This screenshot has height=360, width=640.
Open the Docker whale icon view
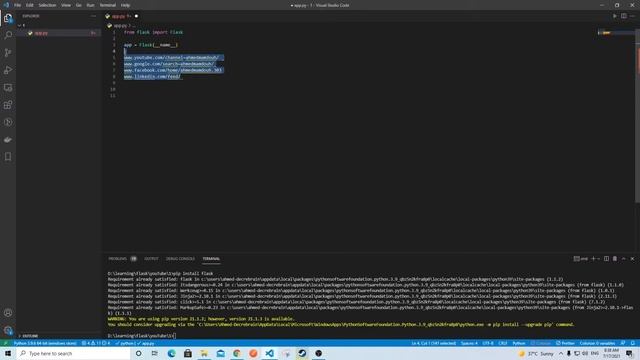click(x=8, y=140)
